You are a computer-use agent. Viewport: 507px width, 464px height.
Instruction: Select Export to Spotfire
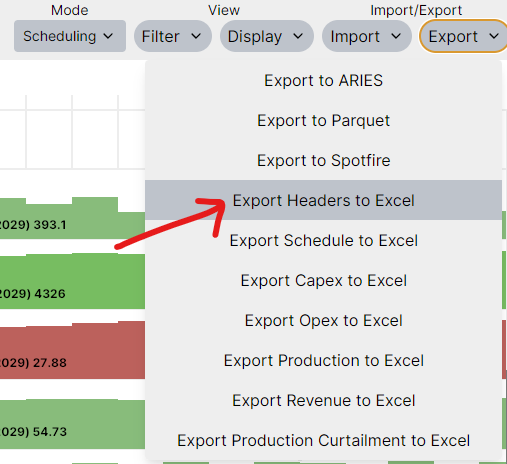[x=323, y=160]
